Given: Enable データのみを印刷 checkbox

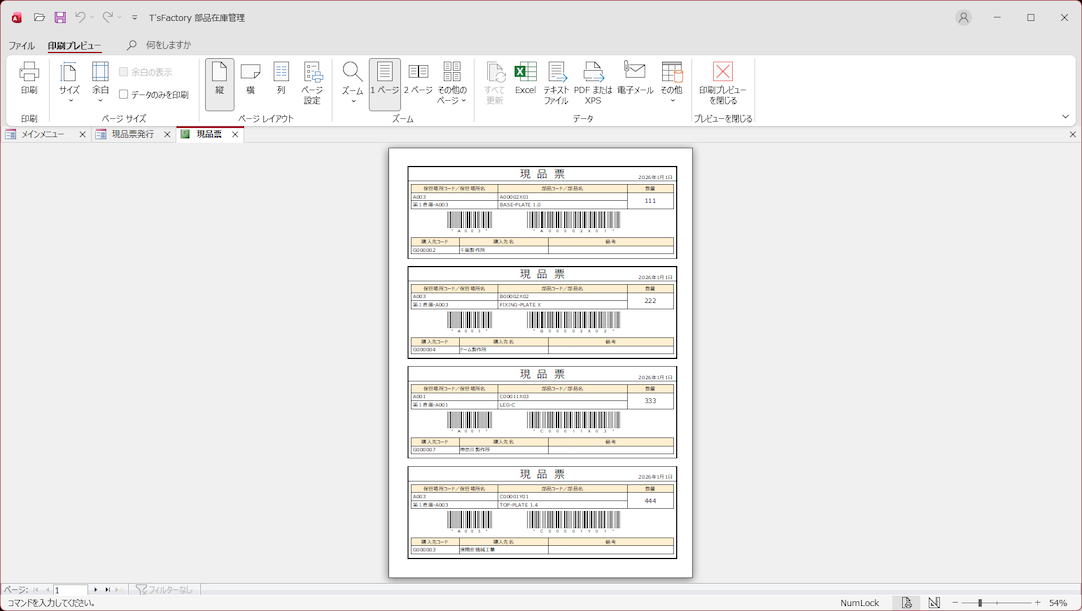Looking at the screenshot, I should pos(124,95).
